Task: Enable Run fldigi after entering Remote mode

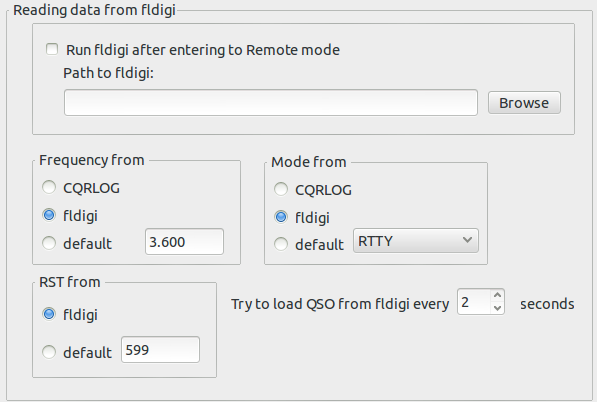Action: pyautogui.click(x=52, y=49)
